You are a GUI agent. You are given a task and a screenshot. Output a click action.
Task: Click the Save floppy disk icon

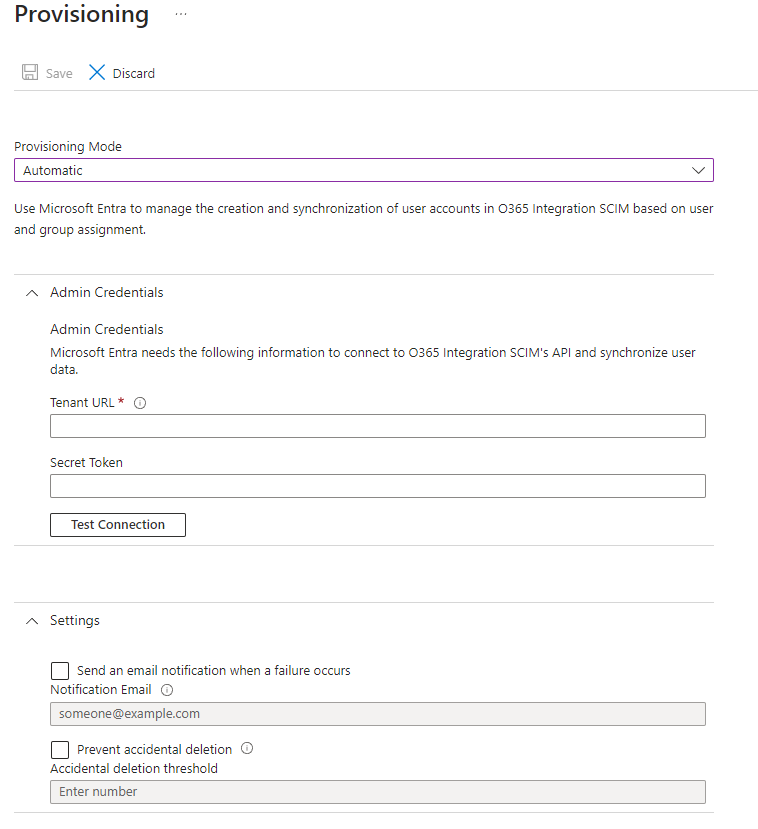tap(30, 73)
